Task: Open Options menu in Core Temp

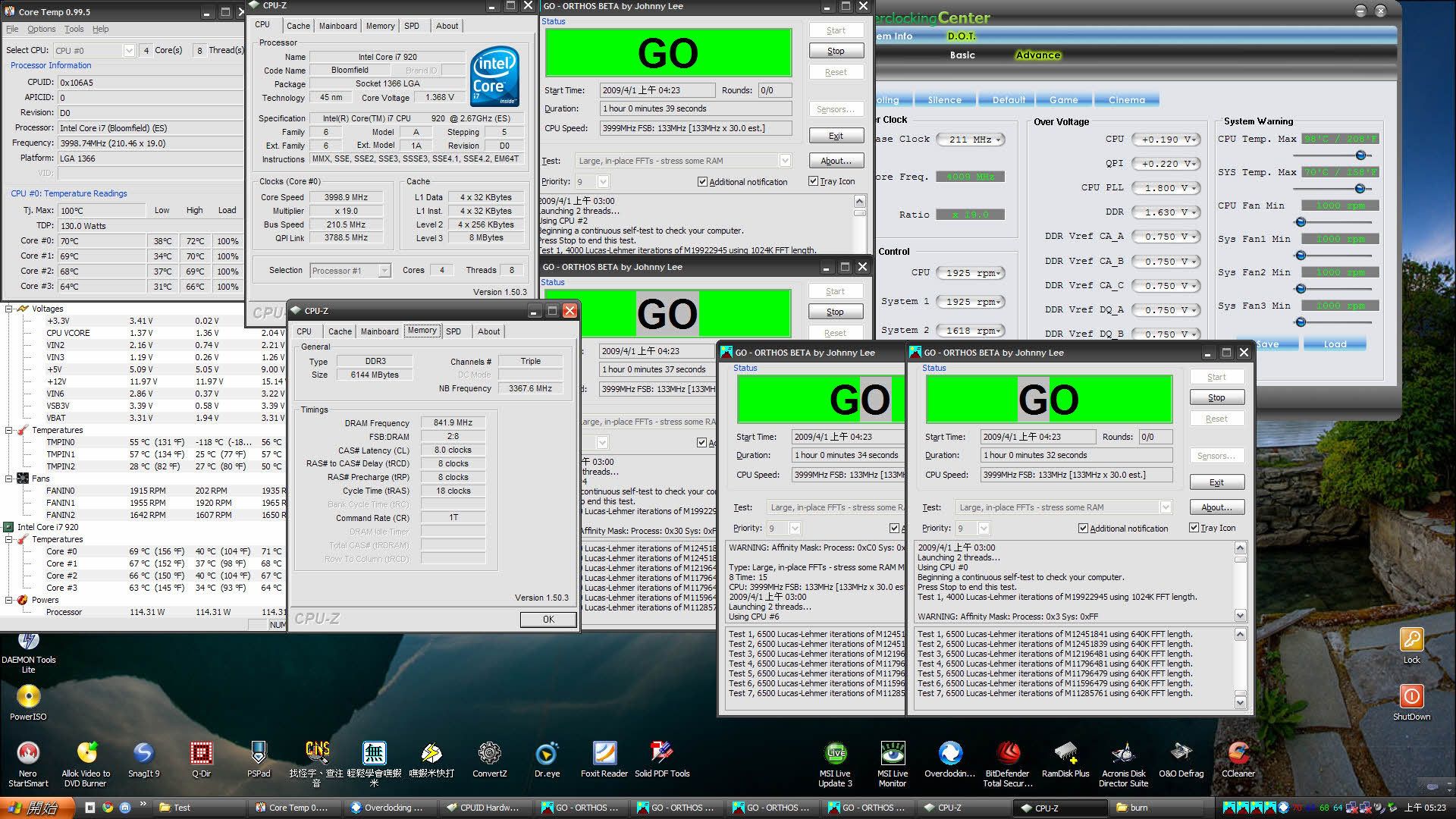Action: [42, 30]
